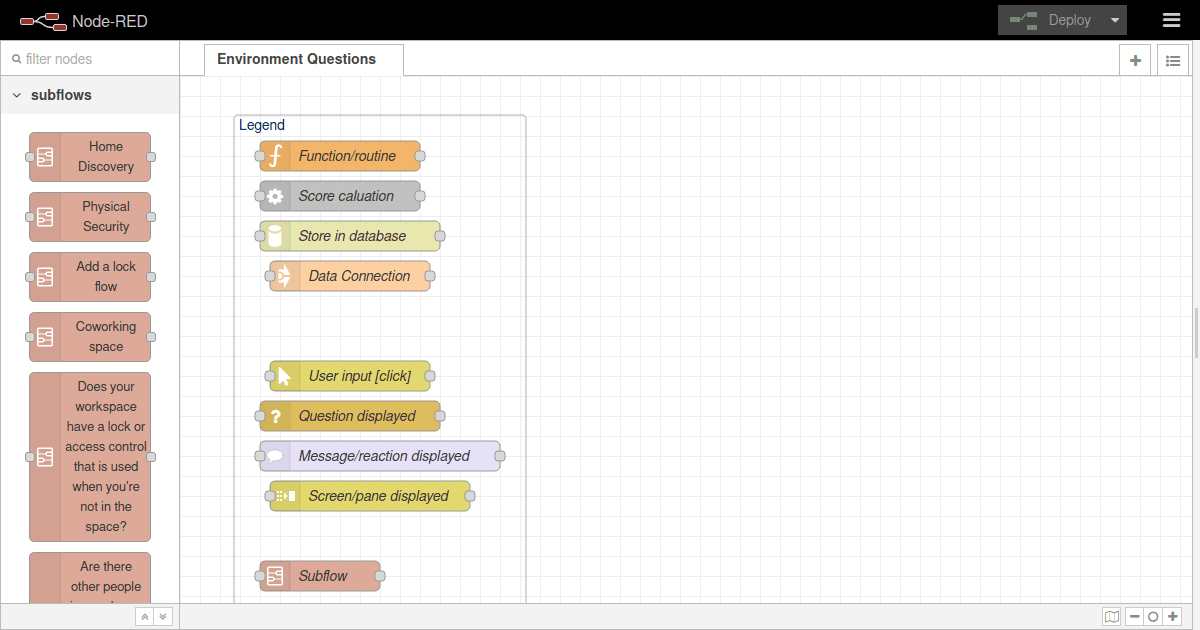Click the Deploy button
The height and width of the screenshot is (630, 1200).
click(x=1062, y=19)
